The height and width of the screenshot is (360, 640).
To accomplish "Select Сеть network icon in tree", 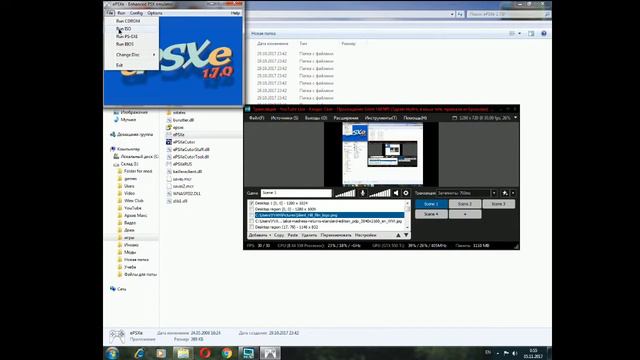I will tap(113, 289).
